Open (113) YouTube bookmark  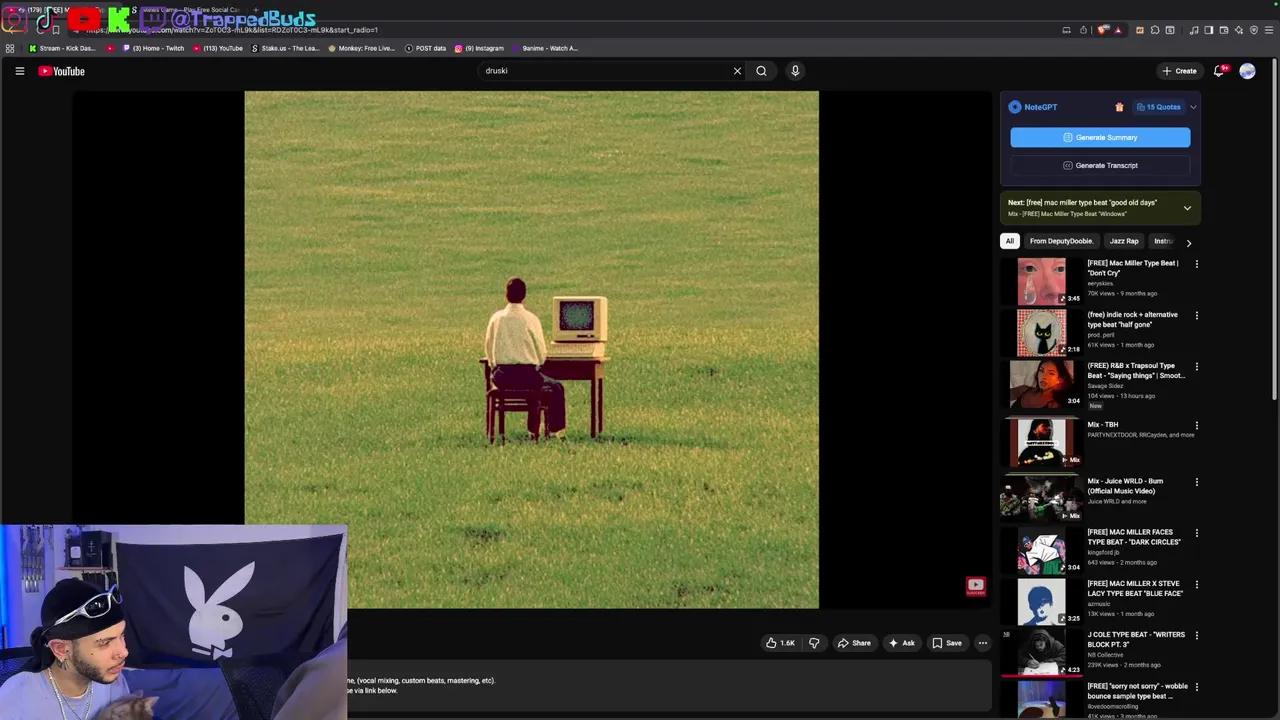pyautogui.click(x=218, y=48)
